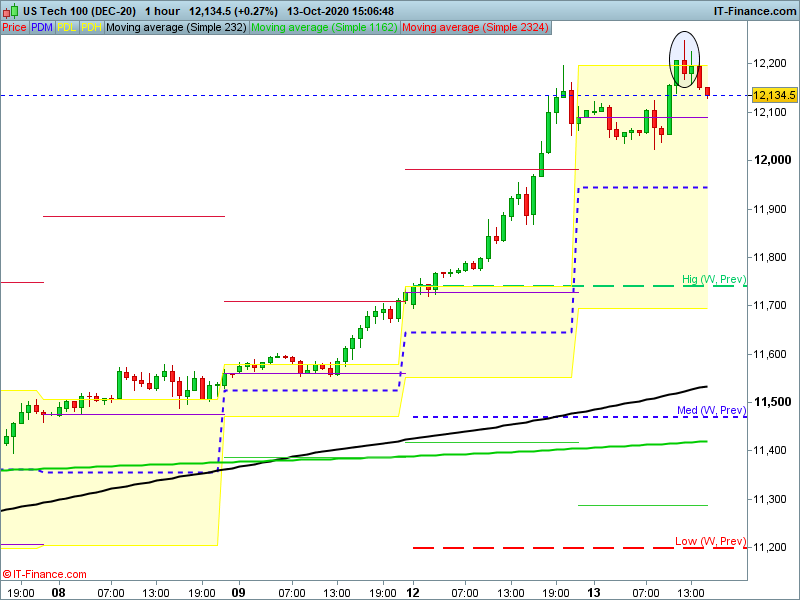Select the PDL indicator label

coord(67,28)
